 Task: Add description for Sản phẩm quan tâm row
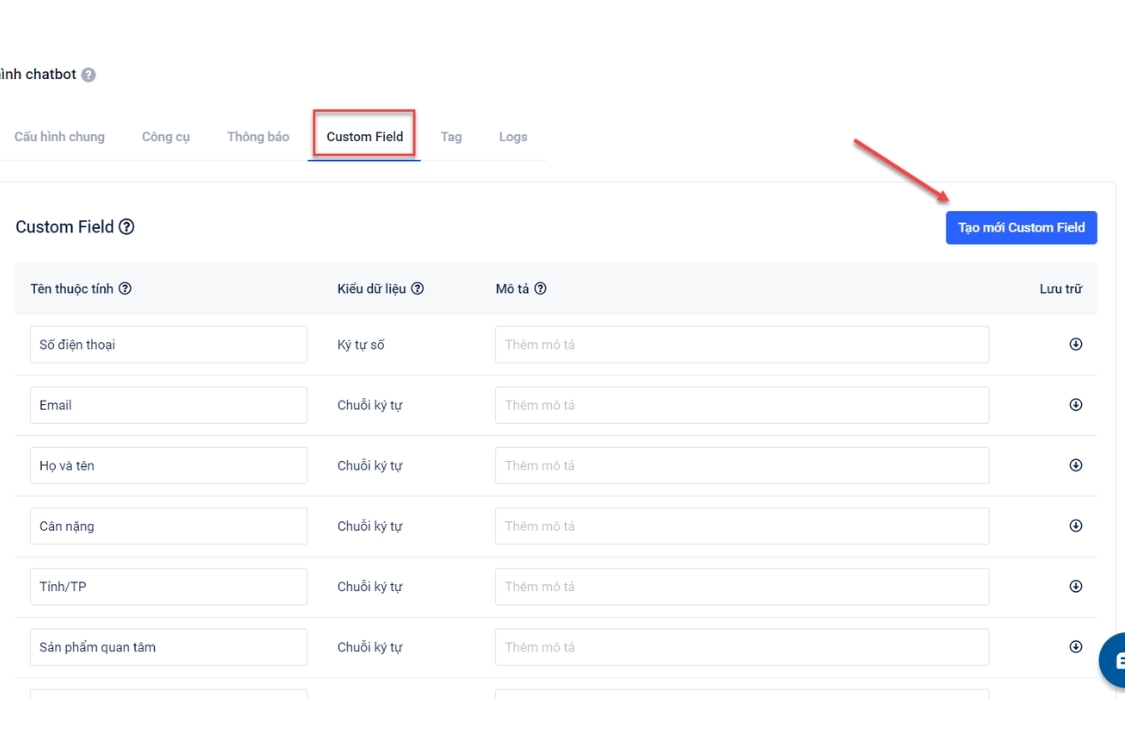coord(742,647)
